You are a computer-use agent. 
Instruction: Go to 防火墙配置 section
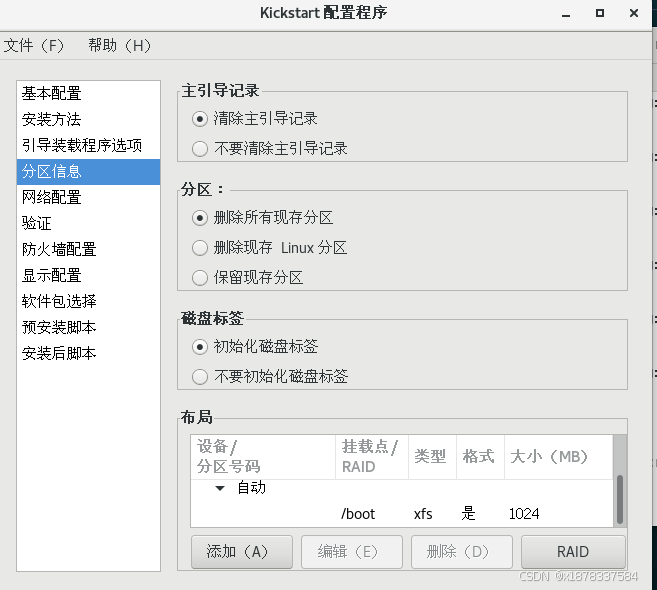[88, 249]
